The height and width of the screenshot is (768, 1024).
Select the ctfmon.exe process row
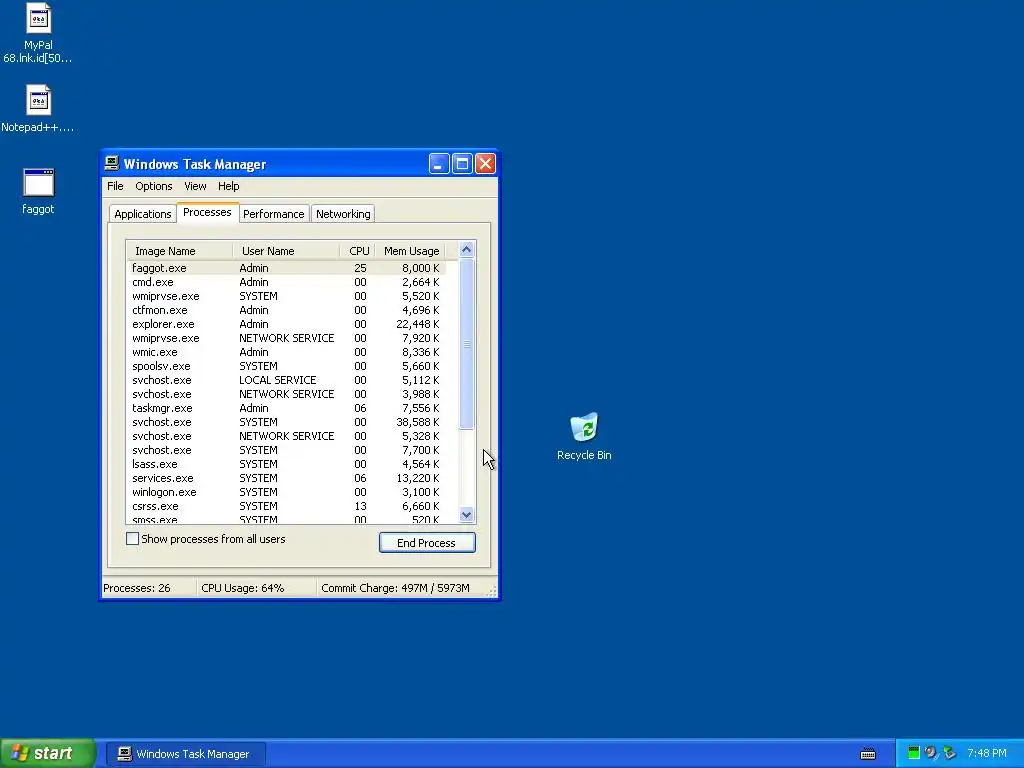(x=286, y=310)
